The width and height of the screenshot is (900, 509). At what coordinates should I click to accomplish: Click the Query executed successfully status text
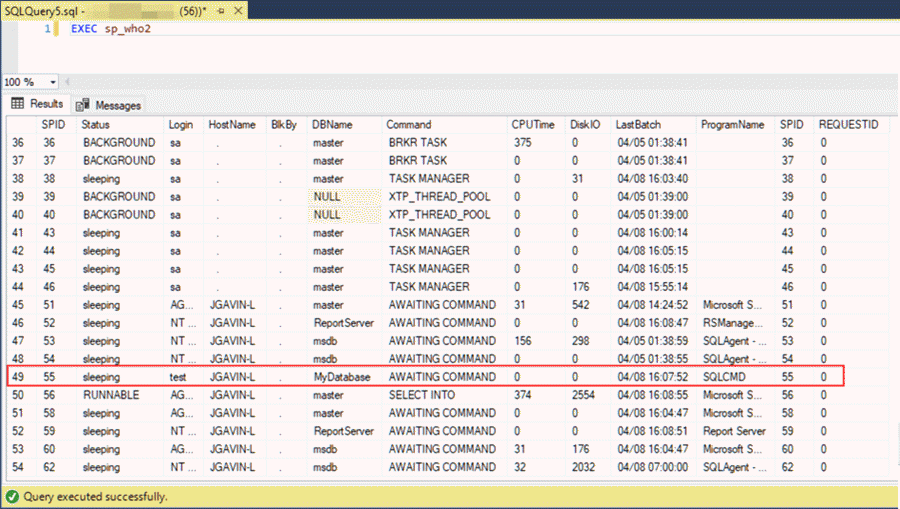[95, 497]
